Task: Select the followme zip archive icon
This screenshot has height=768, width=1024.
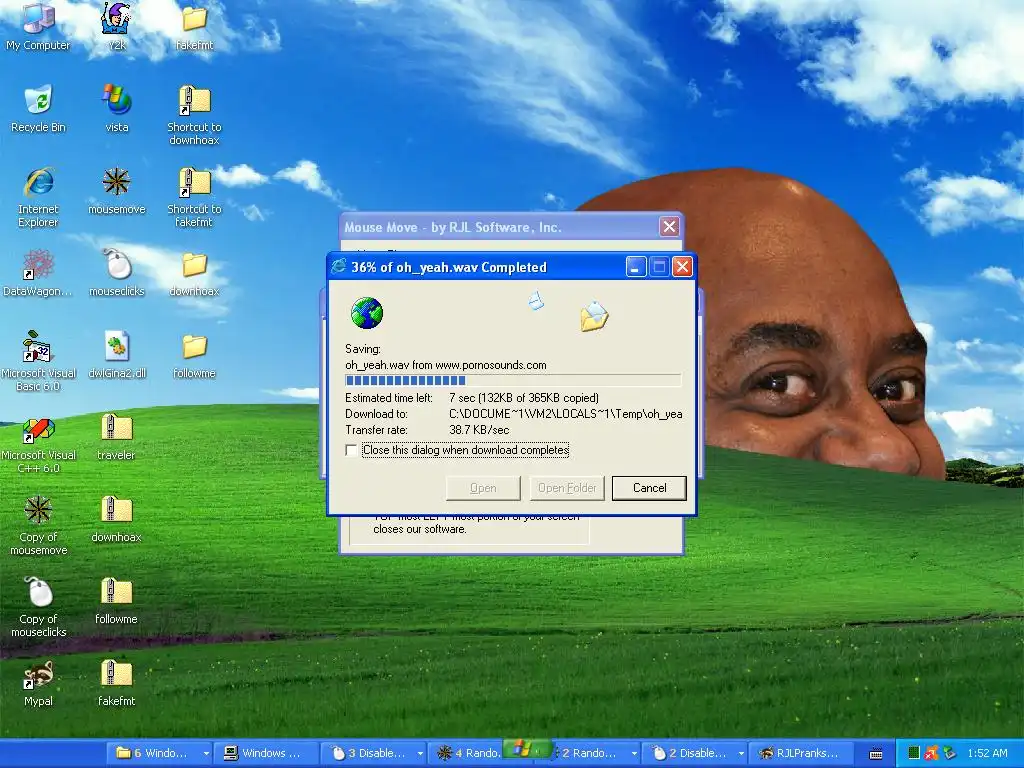Action: tap(116, 601)
